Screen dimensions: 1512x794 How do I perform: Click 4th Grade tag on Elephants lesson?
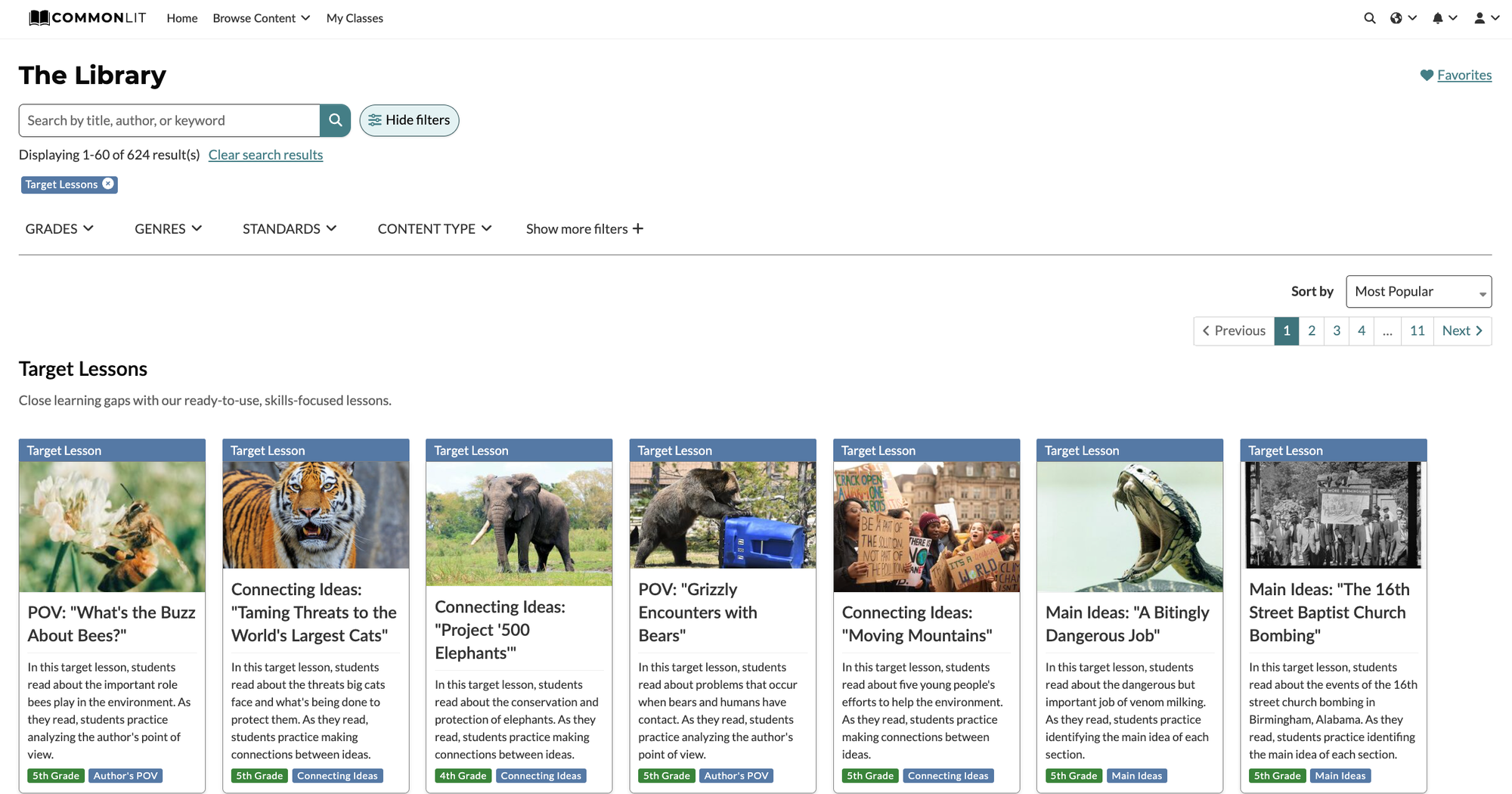pos(463,776)
